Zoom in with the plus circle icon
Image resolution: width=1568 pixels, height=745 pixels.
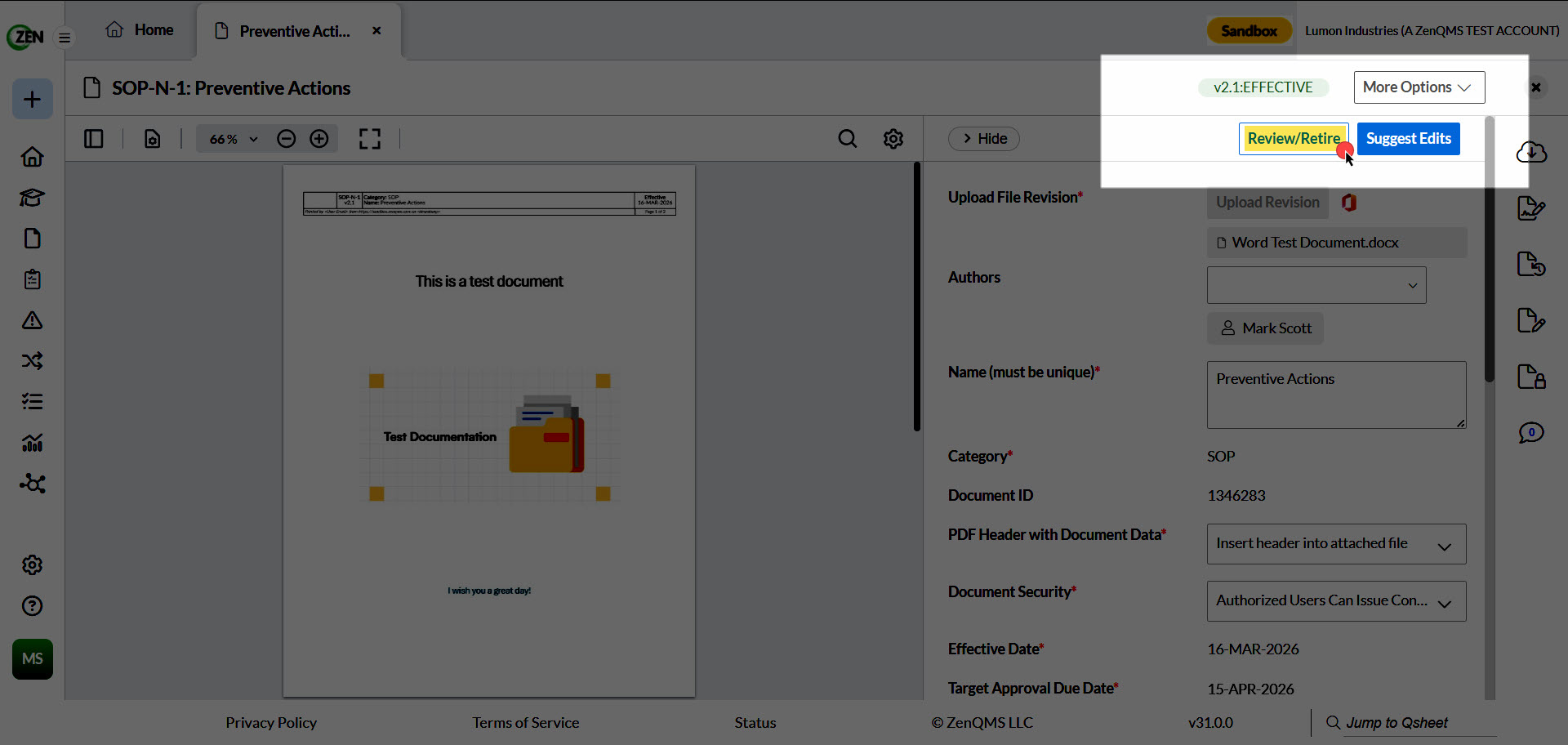(319, 139)
